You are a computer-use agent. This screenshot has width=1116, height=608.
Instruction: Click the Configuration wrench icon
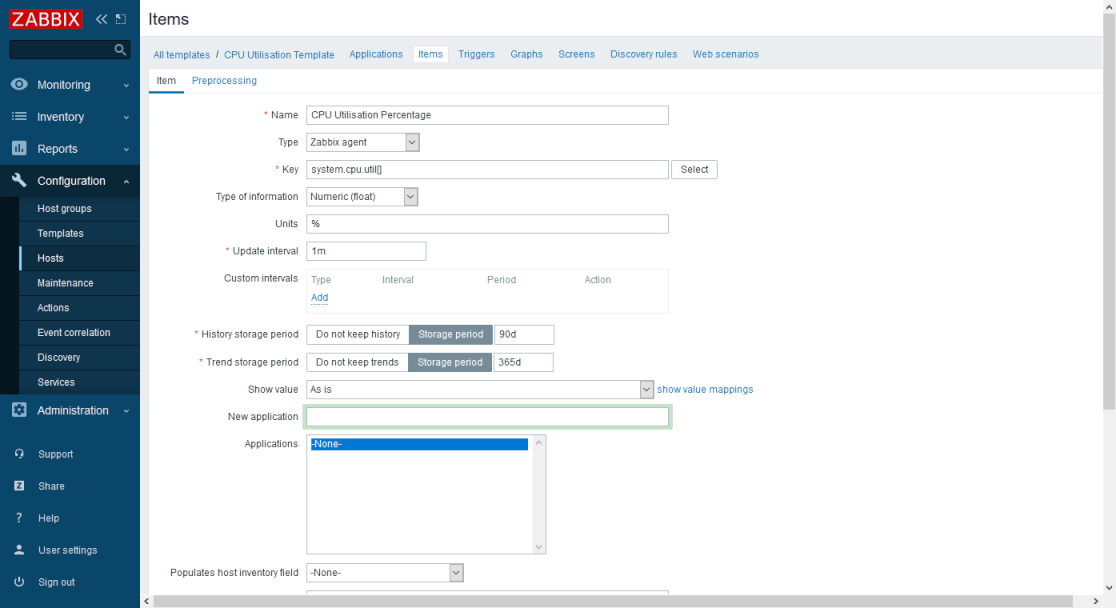[19, 180]
